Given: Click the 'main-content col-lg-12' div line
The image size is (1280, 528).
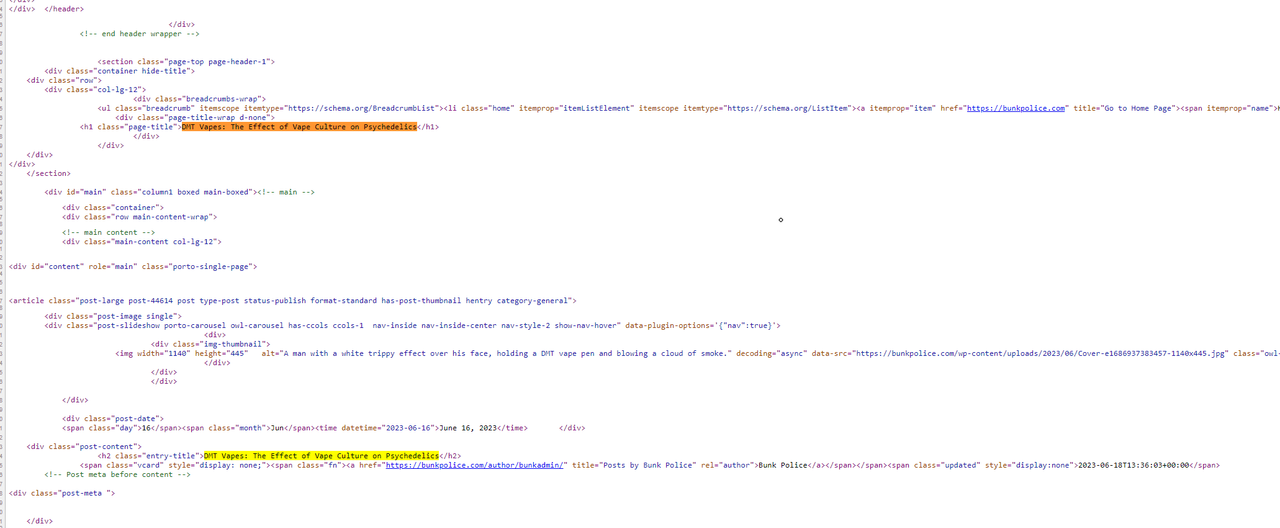Looking at the screenshot, I should tap(141, 241).
